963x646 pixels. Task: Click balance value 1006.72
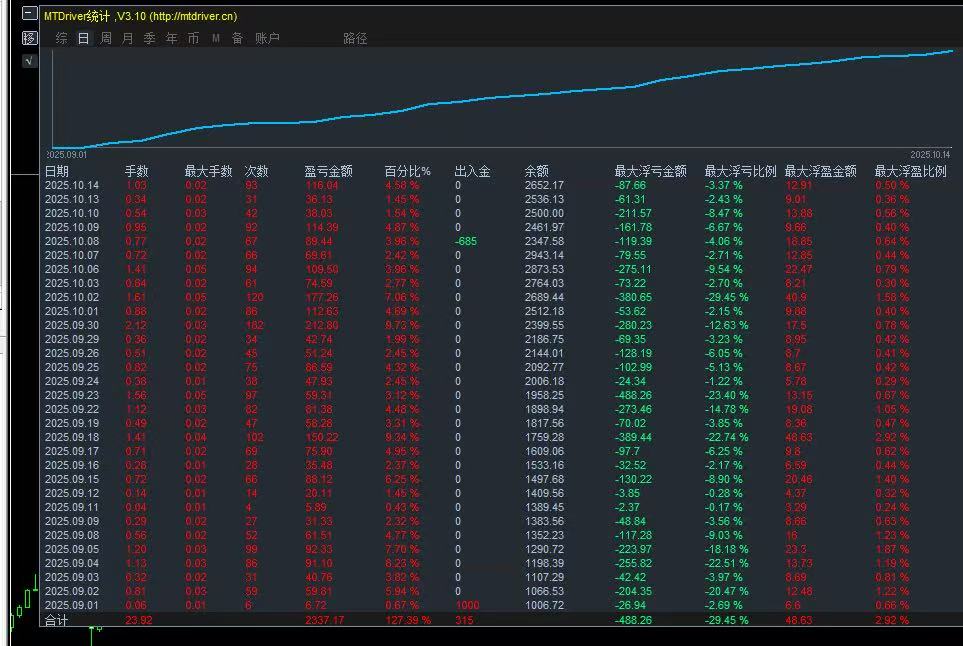tap(544, 605)
